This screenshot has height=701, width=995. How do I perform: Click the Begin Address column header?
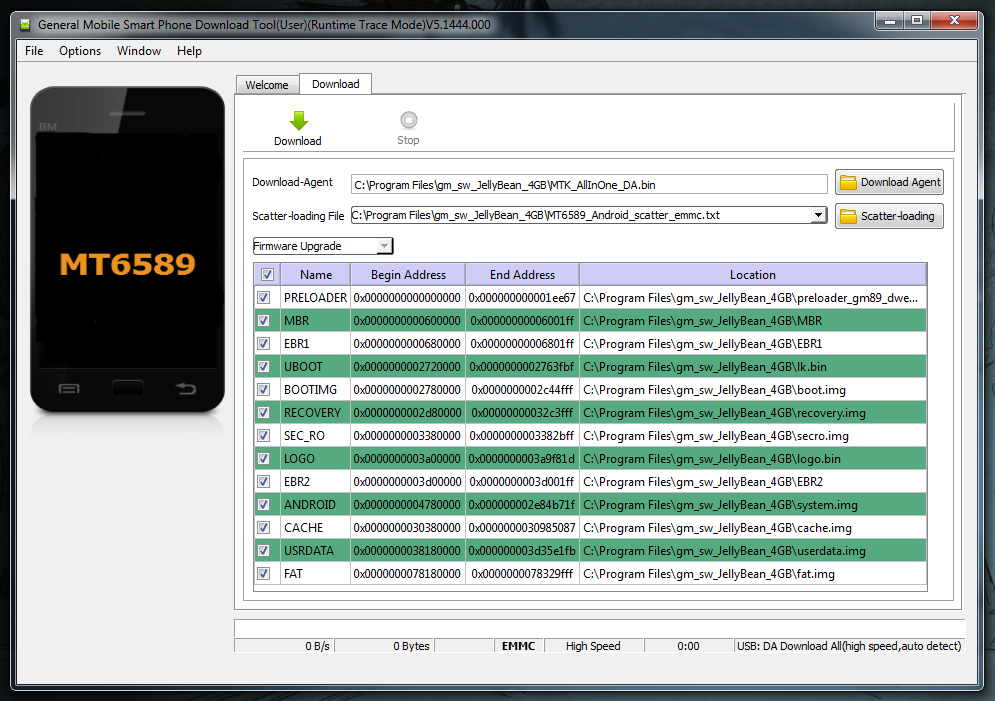click(x=408, y=275)
